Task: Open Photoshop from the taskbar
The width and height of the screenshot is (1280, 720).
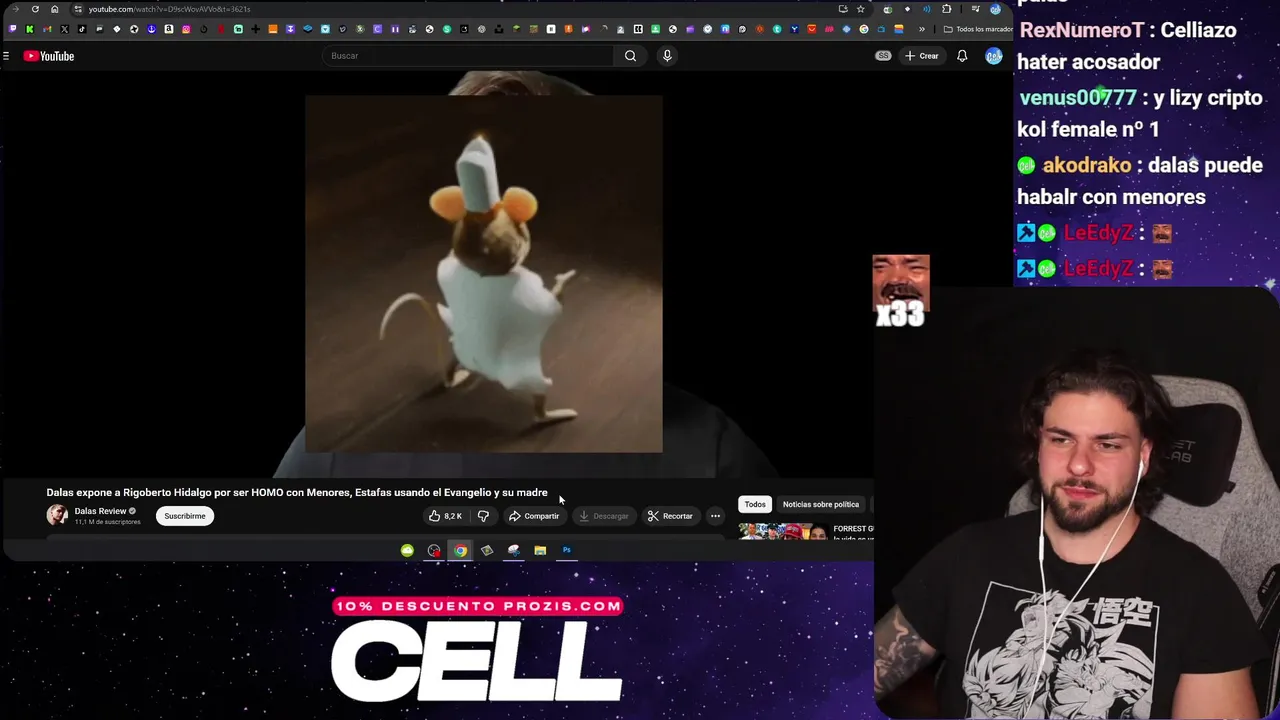Action: point(566,550)
